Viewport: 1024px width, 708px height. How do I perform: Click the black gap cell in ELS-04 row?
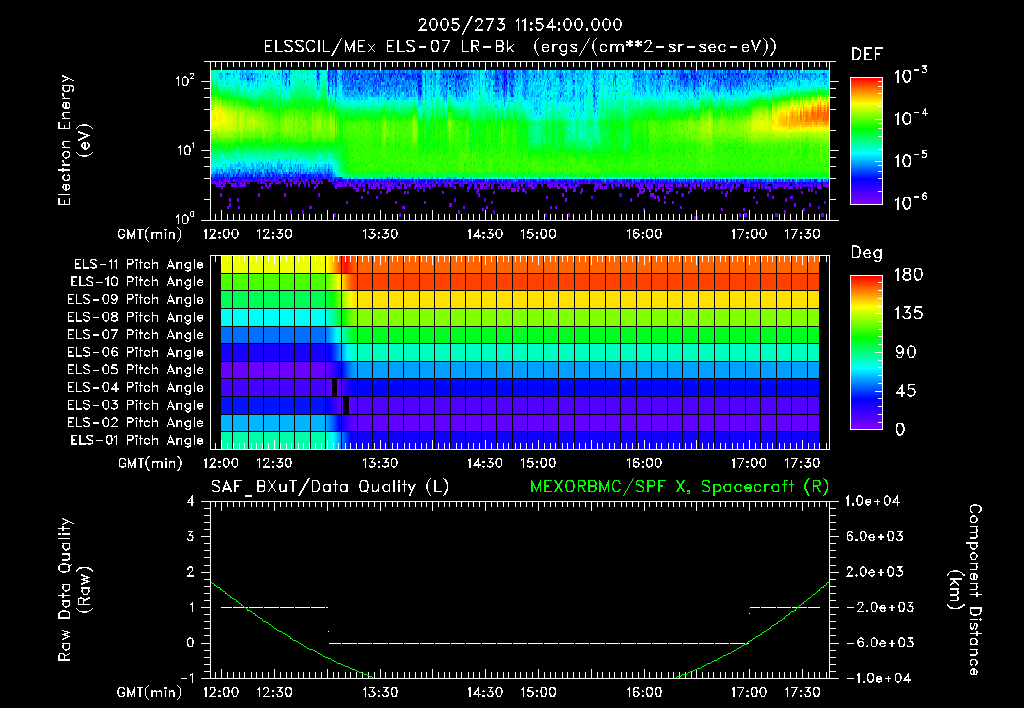point(334,387)
